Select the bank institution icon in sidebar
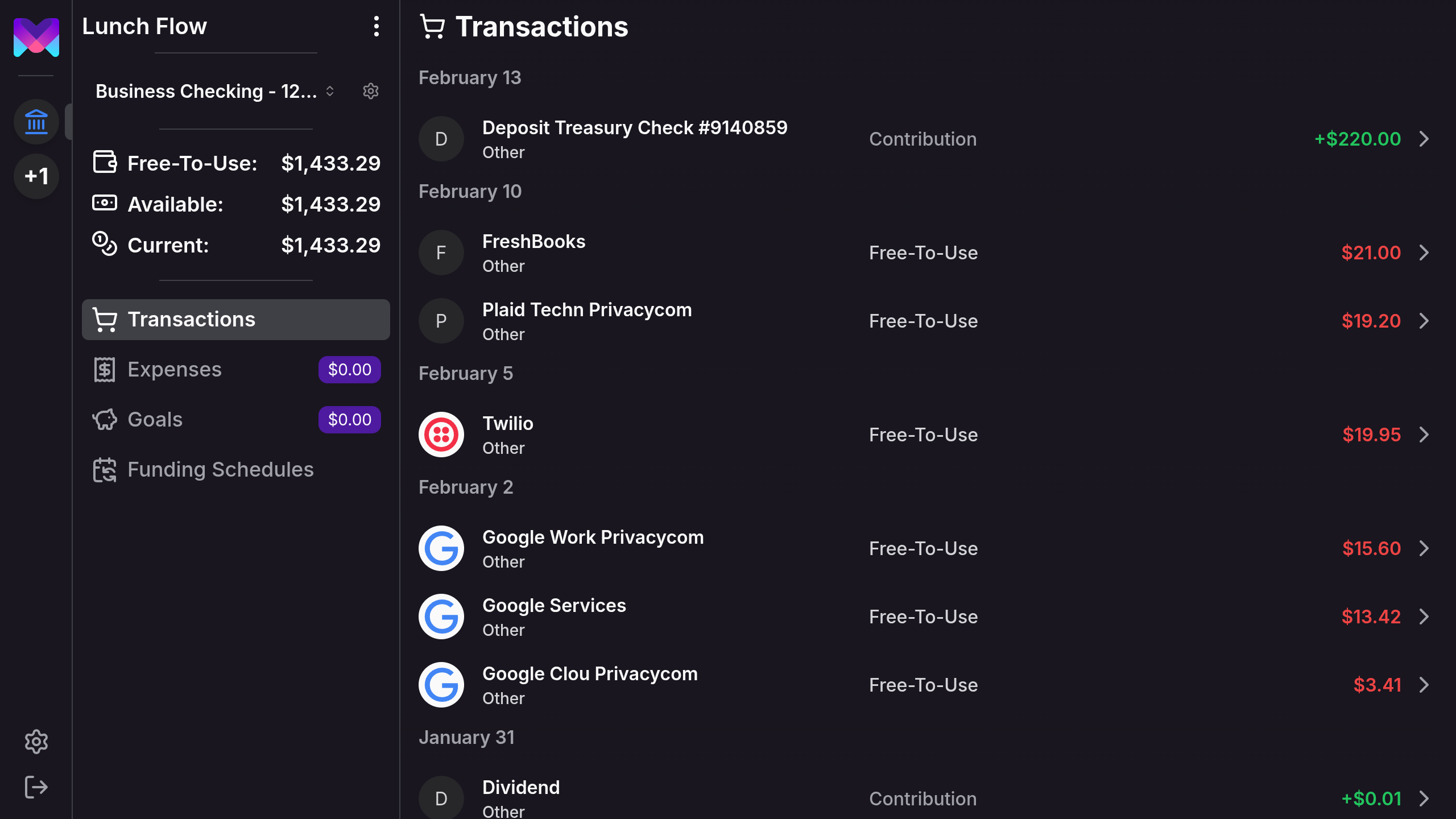This screenshot has width=1456, height=819. tap(36, 122)
